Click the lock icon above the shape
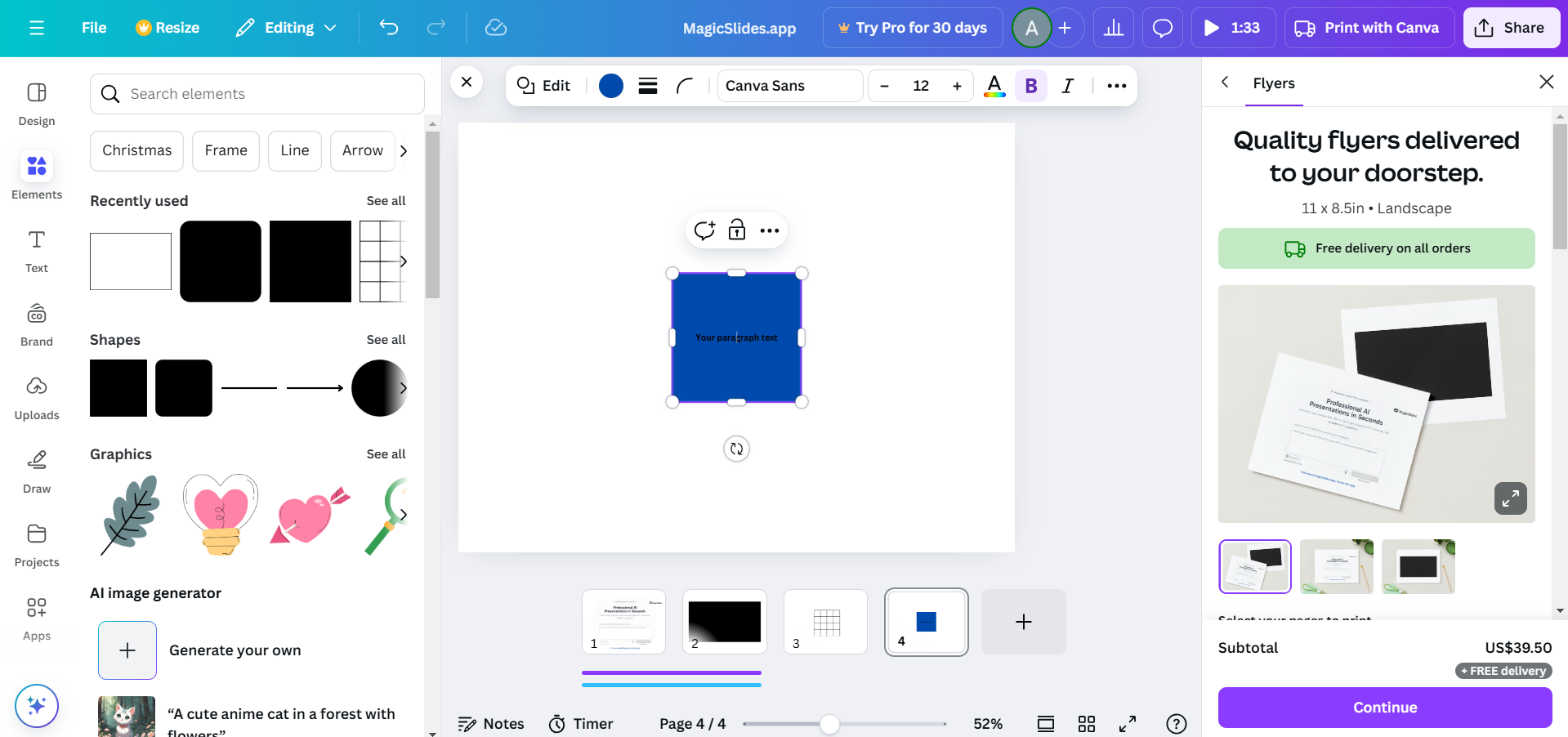This screenshot has height=737, width=1568. coord(737,230)
